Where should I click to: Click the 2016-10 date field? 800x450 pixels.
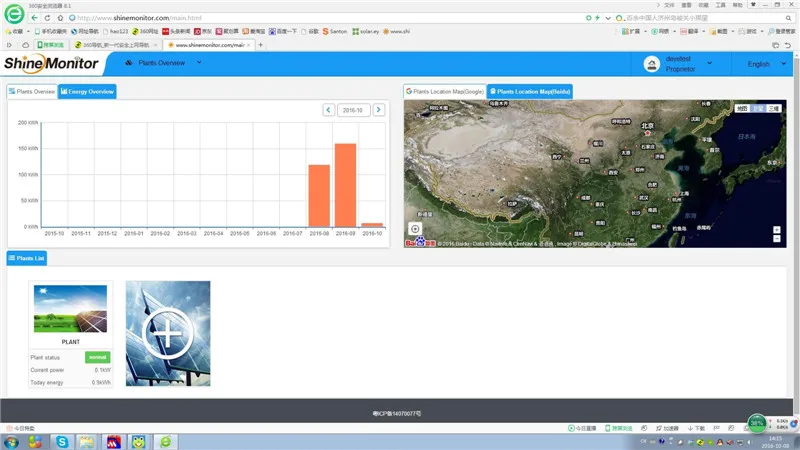click(x=353, y=110)
